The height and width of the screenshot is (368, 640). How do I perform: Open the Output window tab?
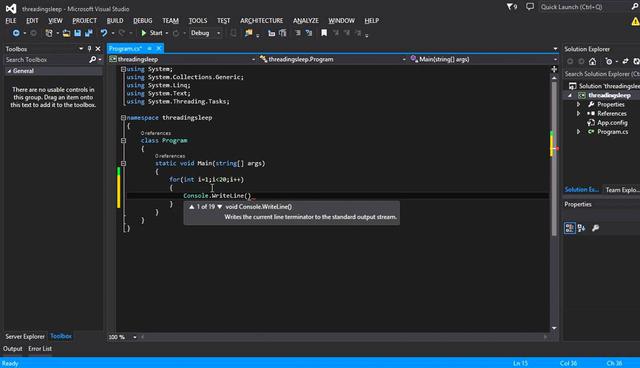point(13,349)
